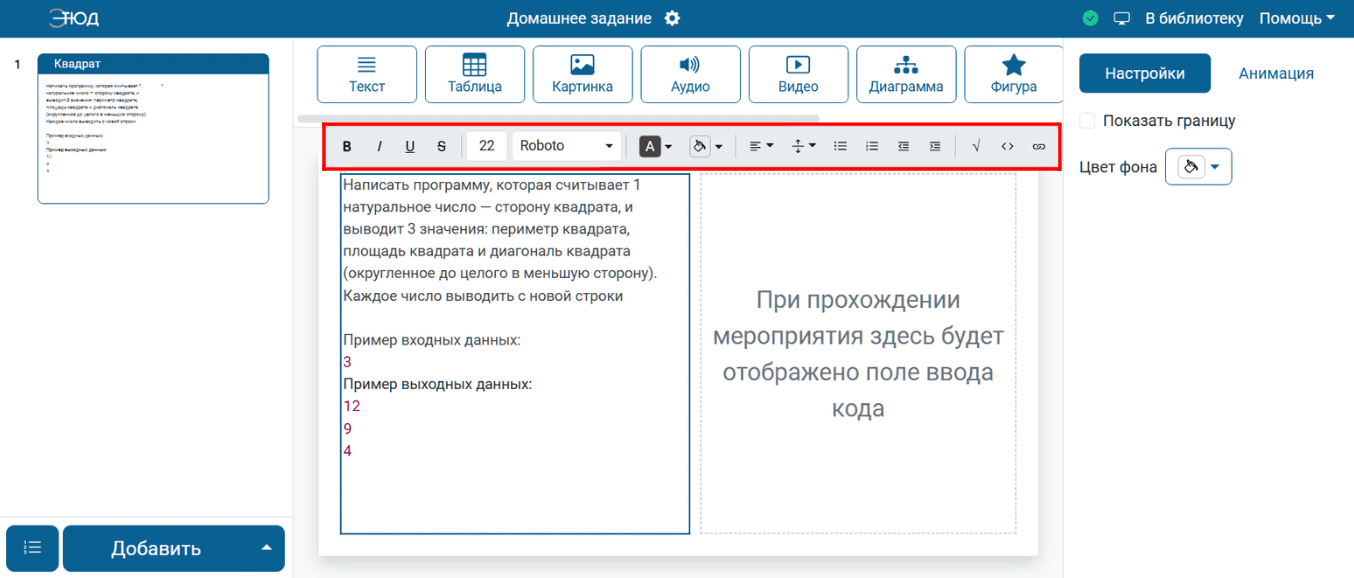Toggle underline formatting
Screen dimensions: 1354x578
(x=410, y=146)
